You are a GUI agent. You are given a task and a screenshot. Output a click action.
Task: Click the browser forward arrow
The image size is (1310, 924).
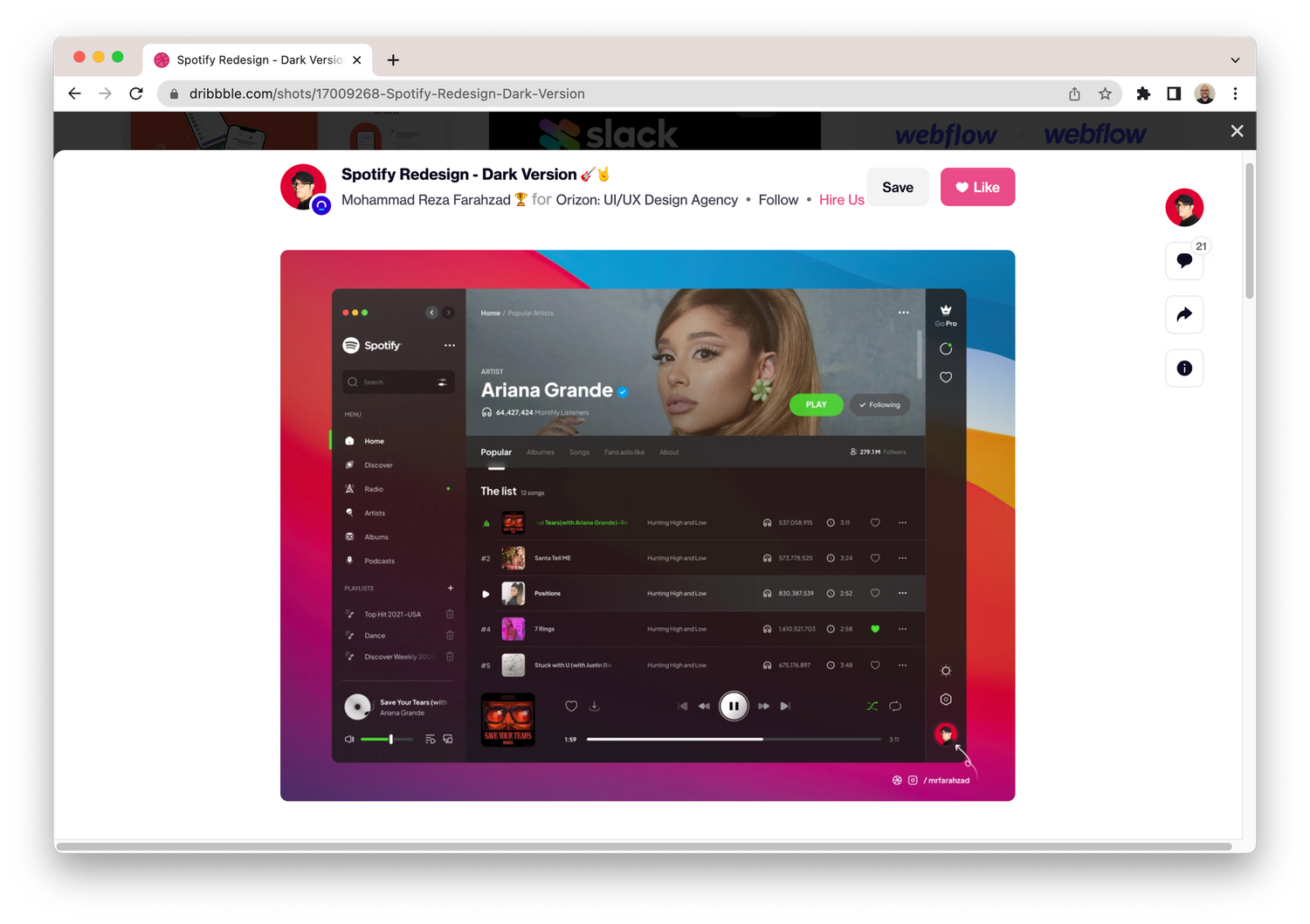(105, 93)
